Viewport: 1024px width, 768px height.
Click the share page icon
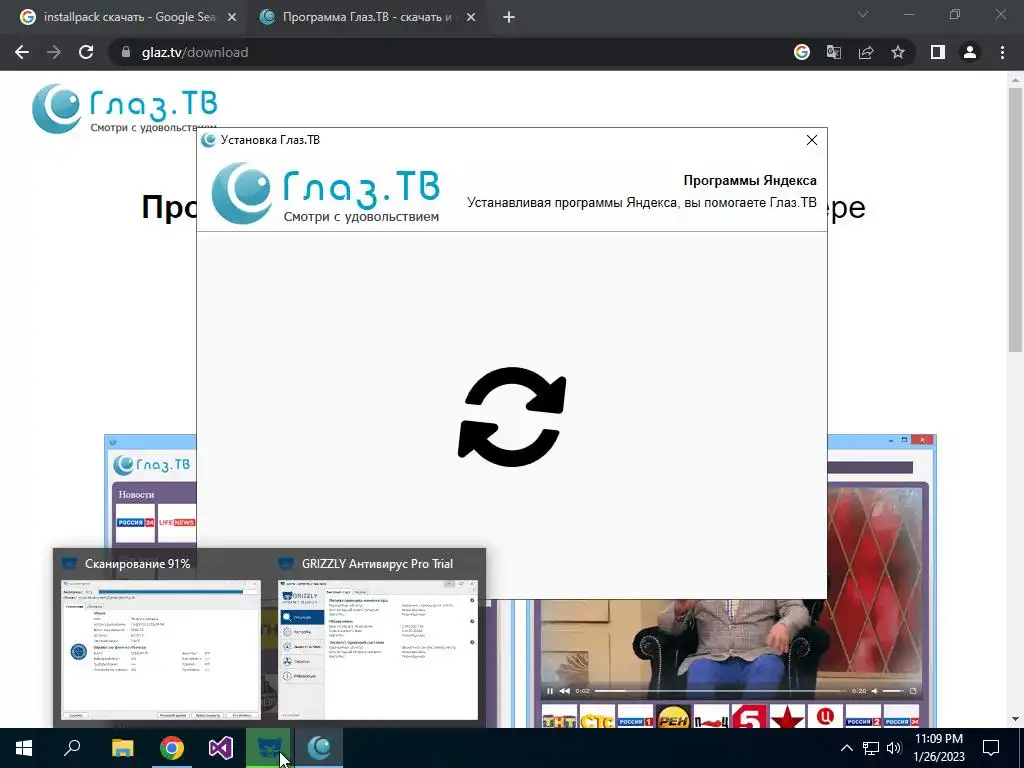tap(866, 52)
